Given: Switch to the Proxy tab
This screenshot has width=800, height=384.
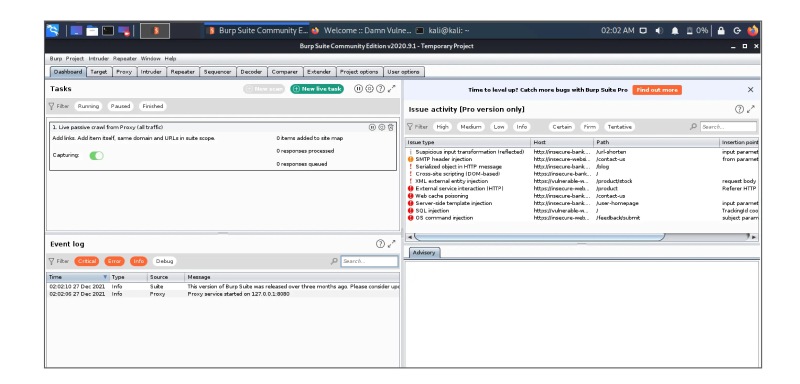Looking at the screenshot, I should point(124,72).
